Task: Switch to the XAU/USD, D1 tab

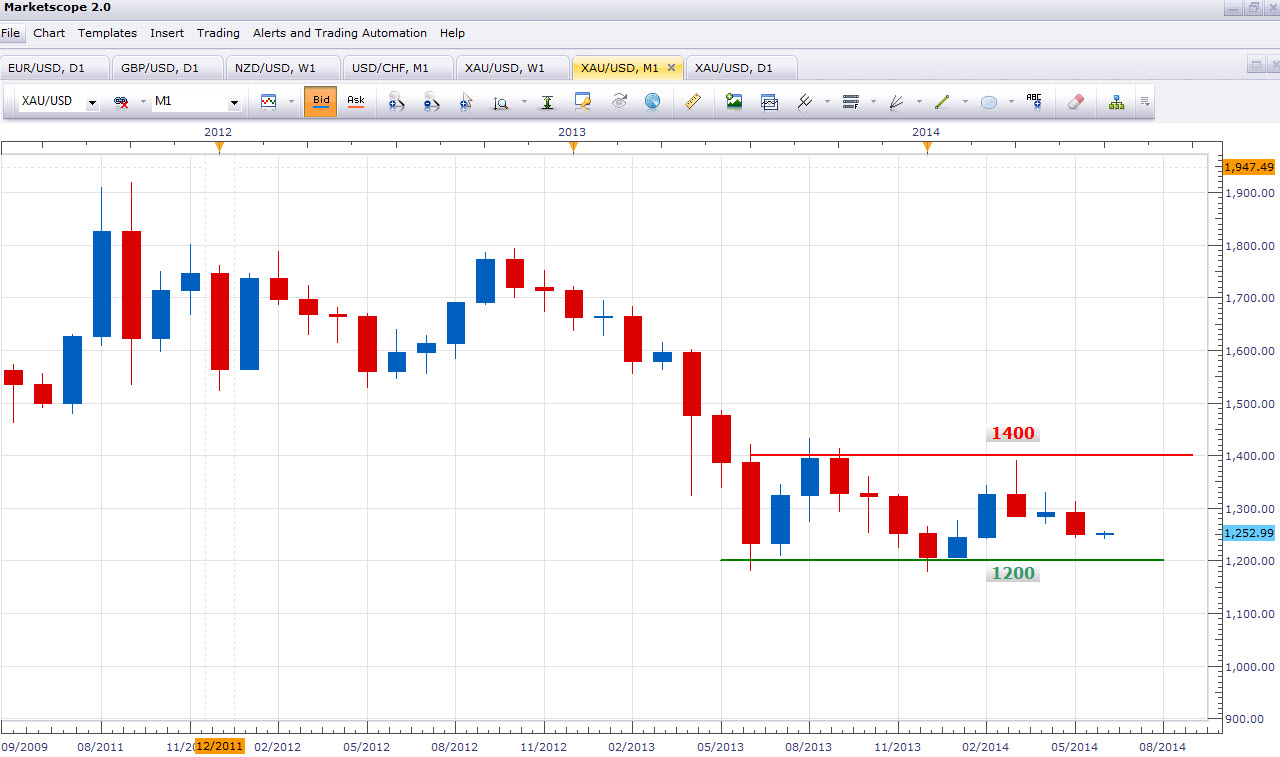Action: coord(741,68)
